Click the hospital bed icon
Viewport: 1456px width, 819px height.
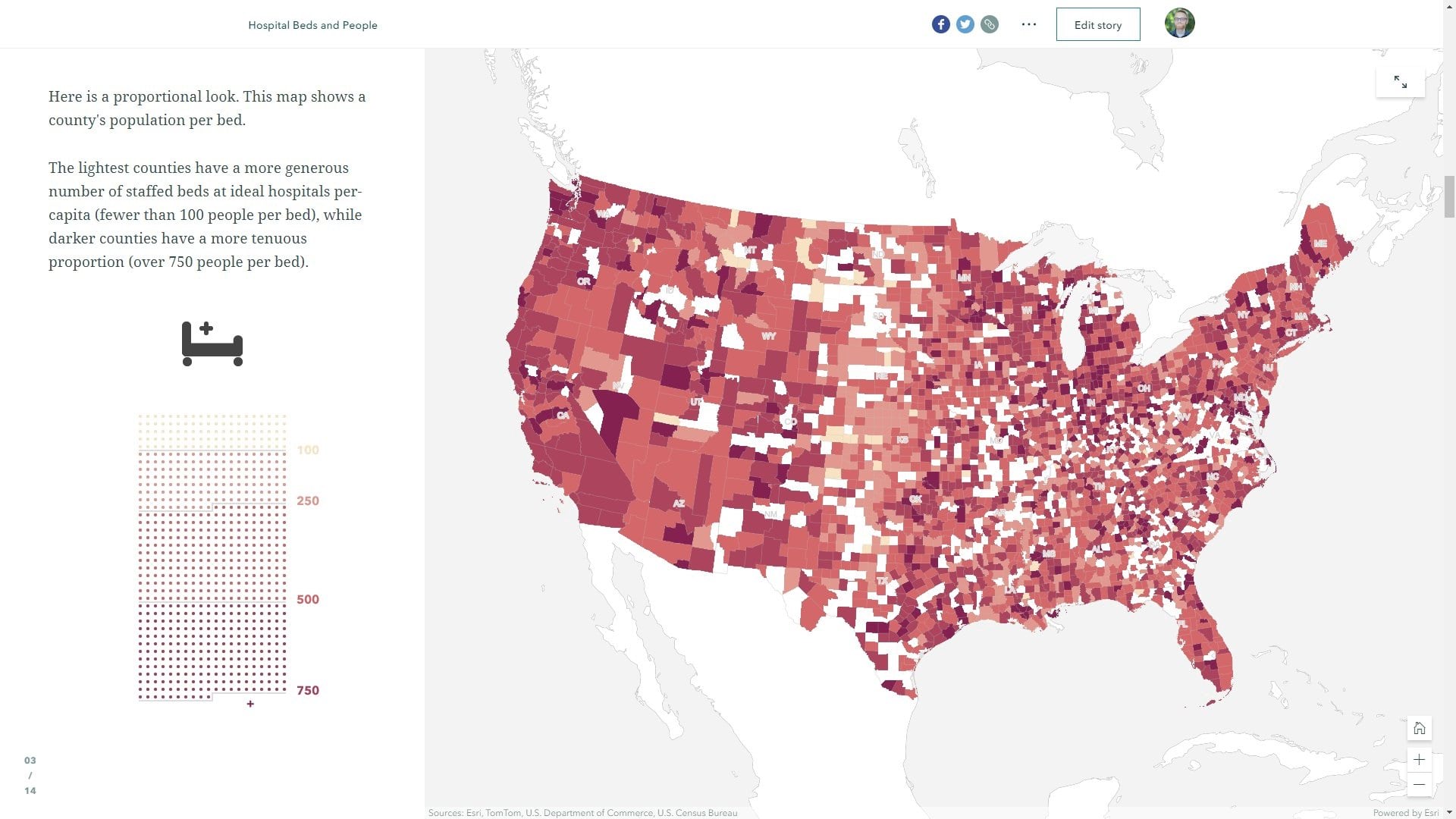pyautogui.click(x=212, y=344)
